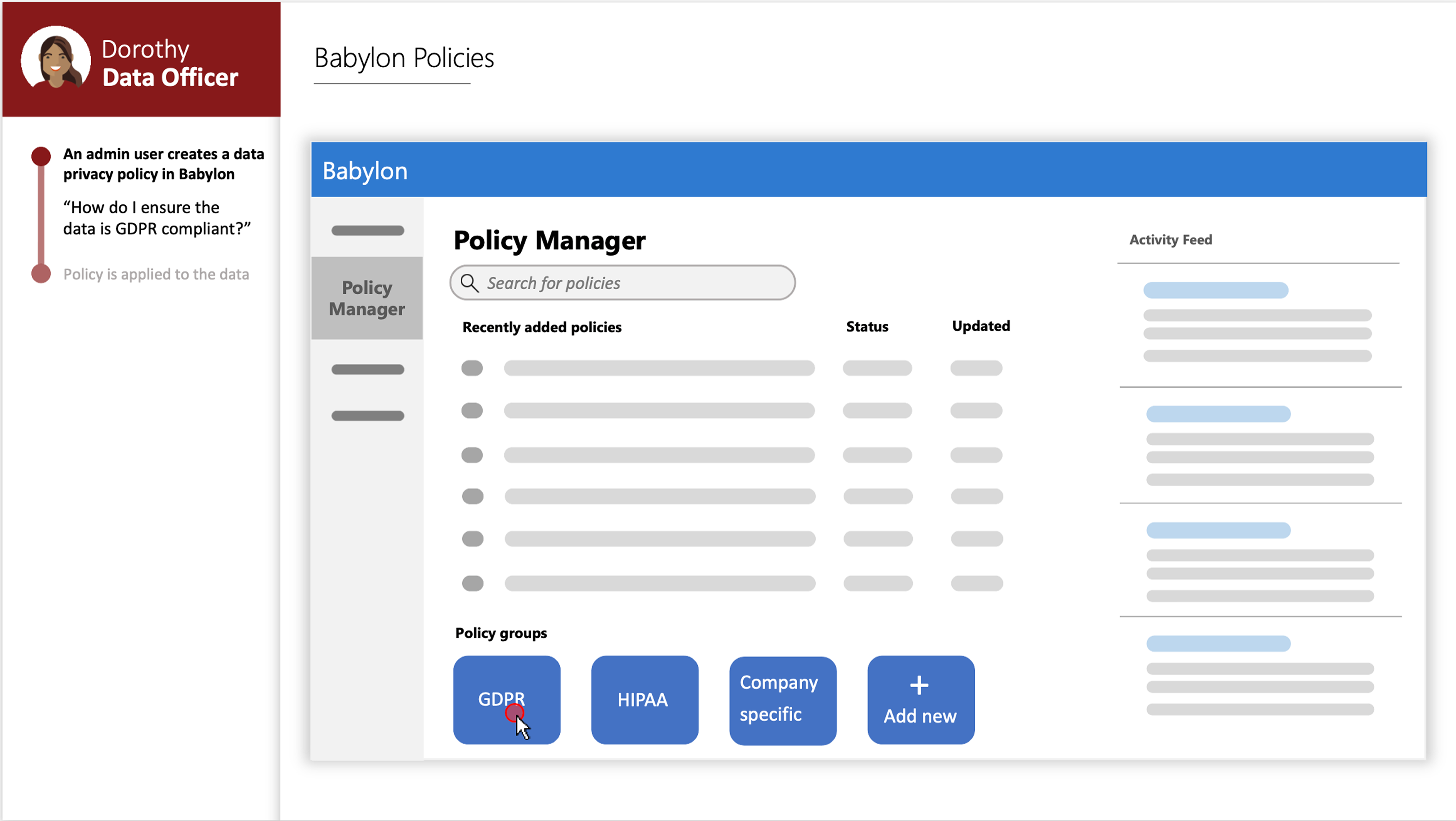1456x821 pixels.
Task: Click the Policy groups heading
Action: pyautogui.click(x=501, y=633)
